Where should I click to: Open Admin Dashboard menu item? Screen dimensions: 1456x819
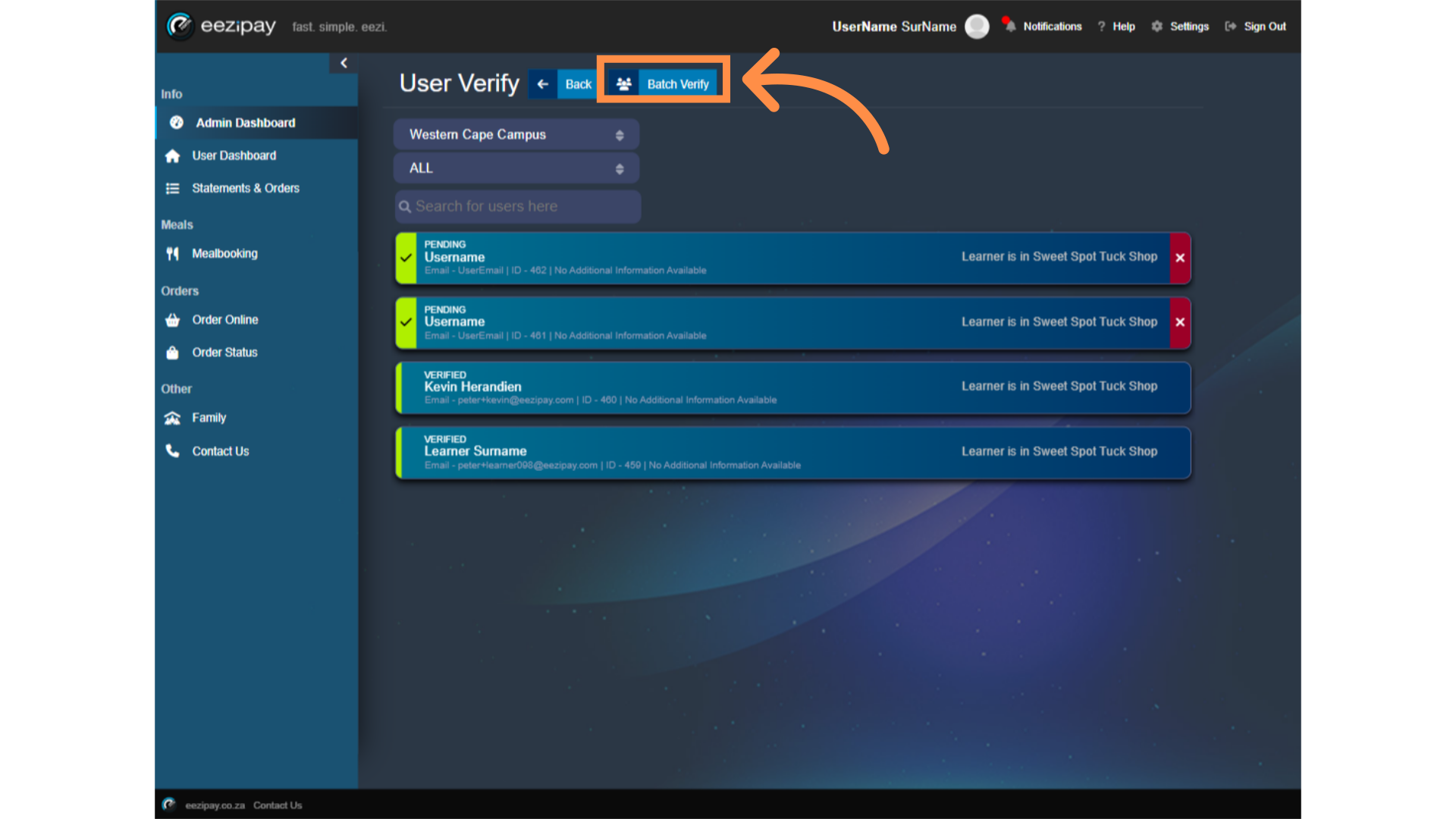coord(256,123)
